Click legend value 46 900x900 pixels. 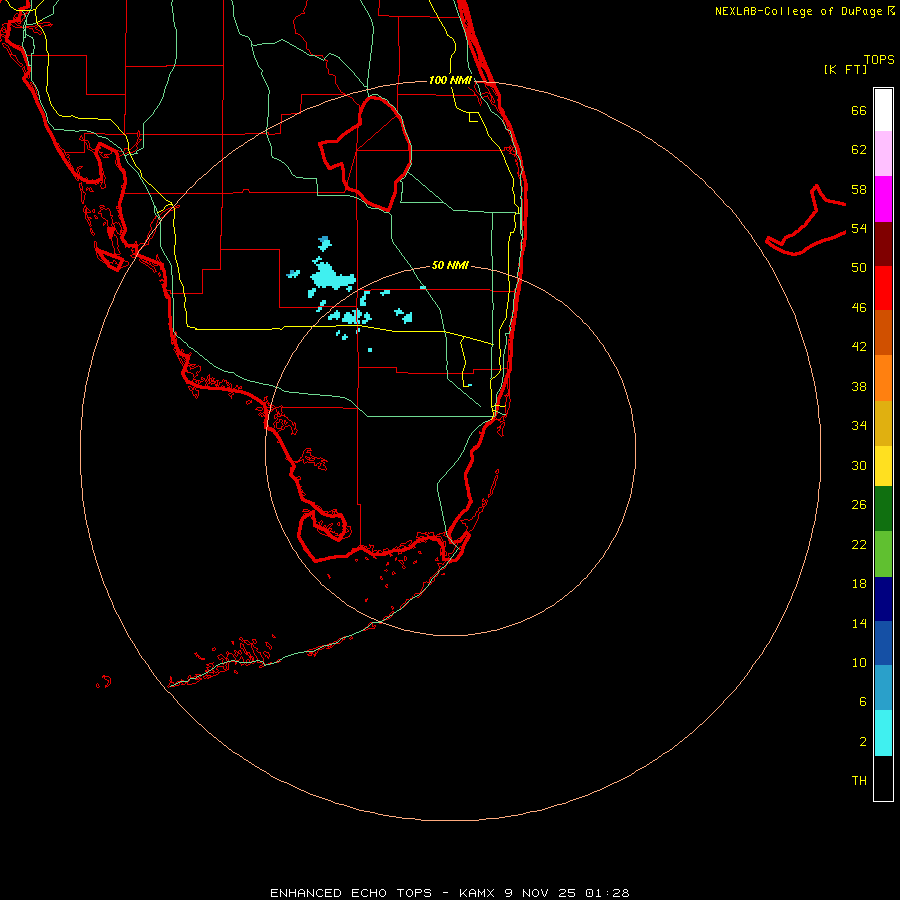click(x=859, y=308)
